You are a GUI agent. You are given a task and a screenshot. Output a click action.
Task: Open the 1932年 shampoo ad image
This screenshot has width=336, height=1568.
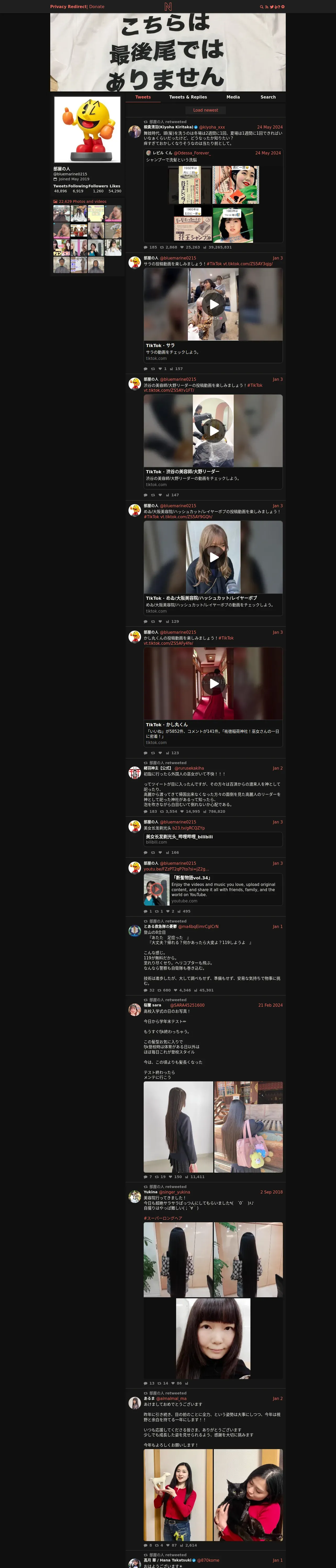click(190, 185)
